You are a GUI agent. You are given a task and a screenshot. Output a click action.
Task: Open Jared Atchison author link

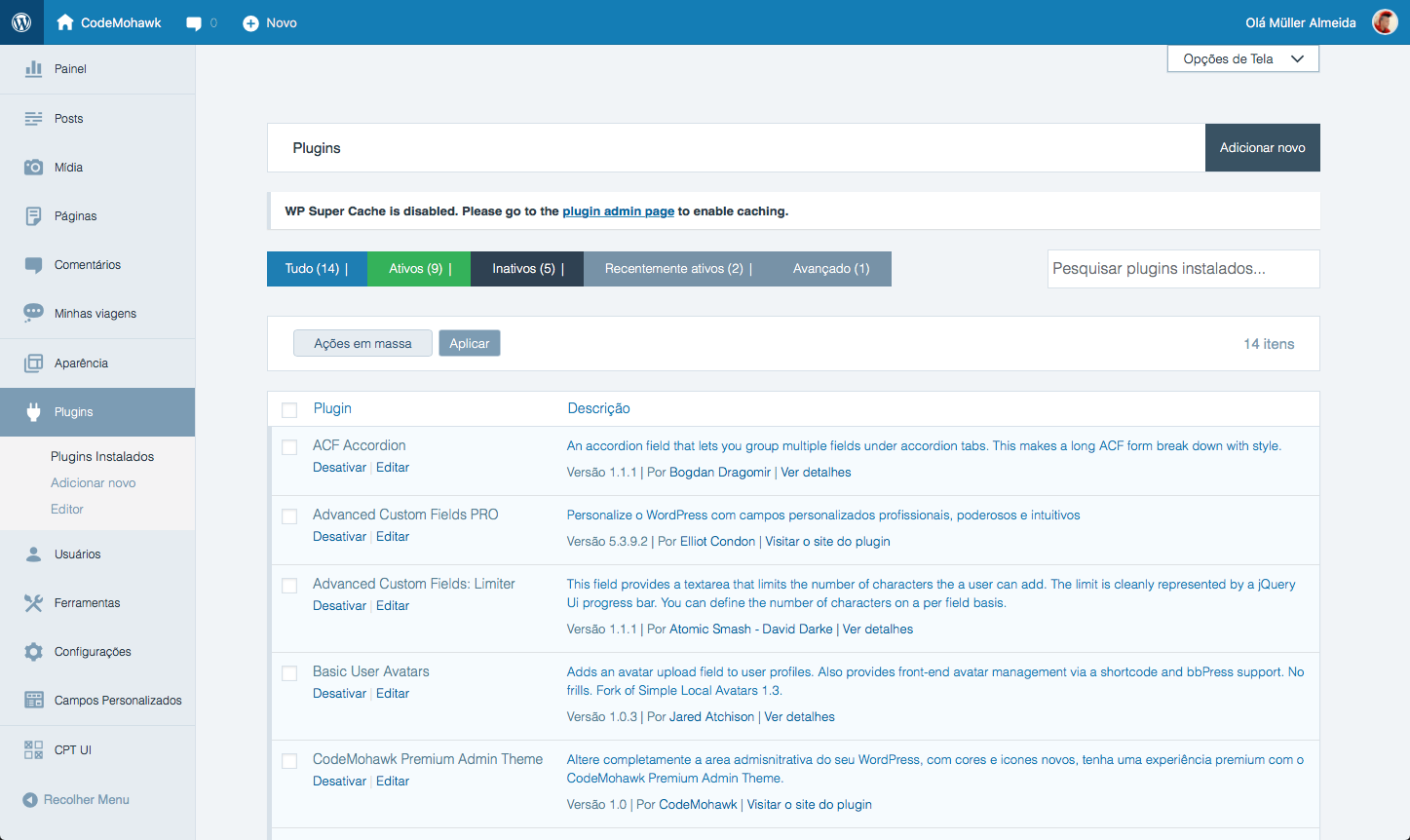tap(711, 717)
